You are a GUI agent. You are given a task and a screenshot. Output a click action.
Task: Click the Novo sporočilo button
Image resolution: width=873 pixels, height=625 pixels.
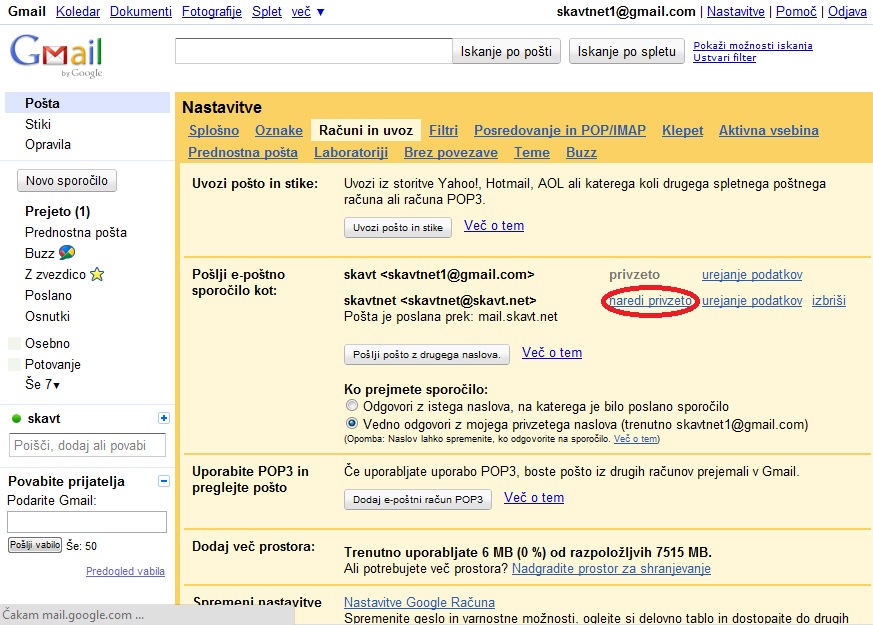coord(67,180)
